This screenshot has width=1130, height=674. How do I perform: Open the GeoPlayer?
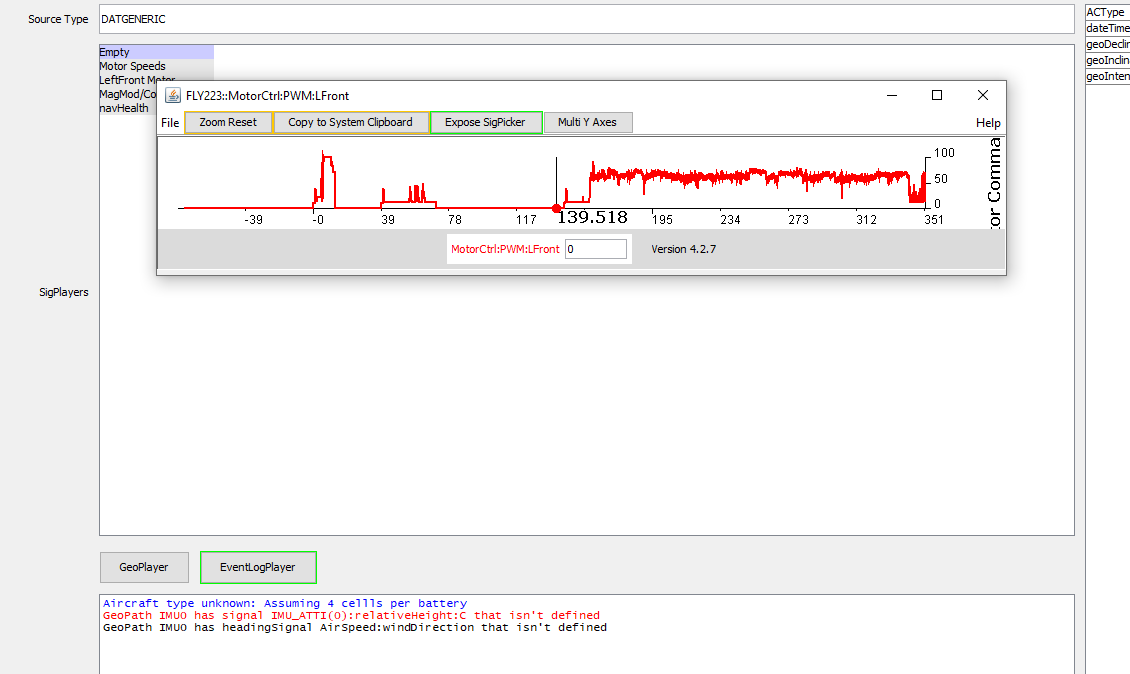143,567
